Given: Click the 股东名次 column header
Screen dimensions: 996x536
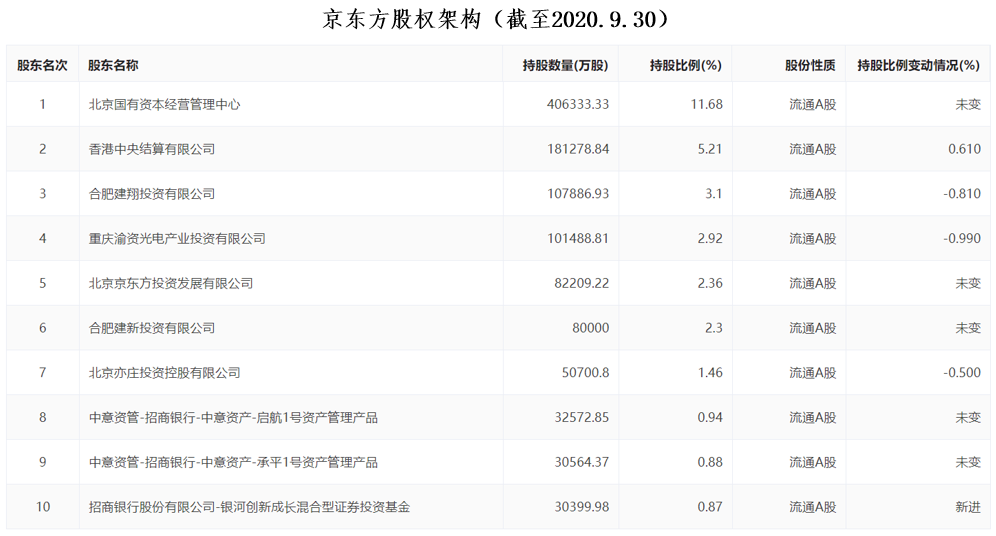Looking at the screenshot, I should pyautogui.click(x=42, y=65).
